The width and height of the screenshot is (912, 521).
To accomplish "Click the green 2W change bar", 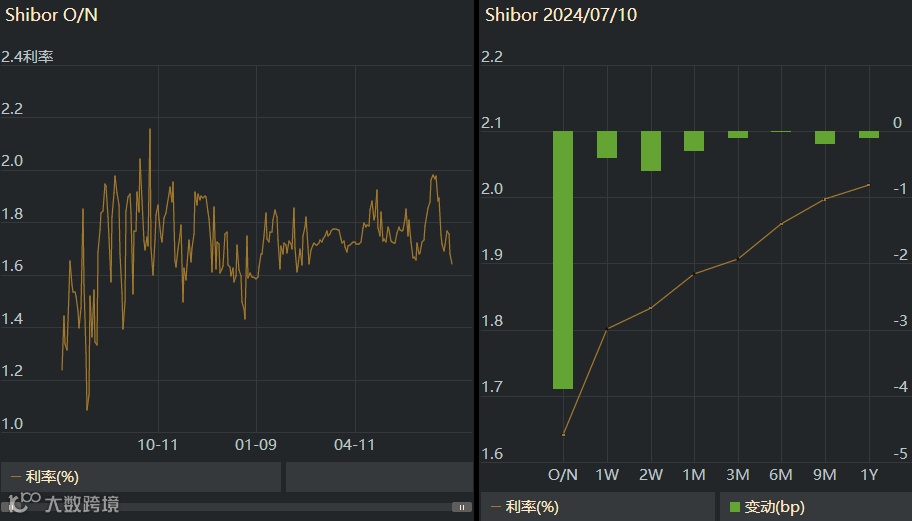I will pyautogui.click(x=651, y=151).
